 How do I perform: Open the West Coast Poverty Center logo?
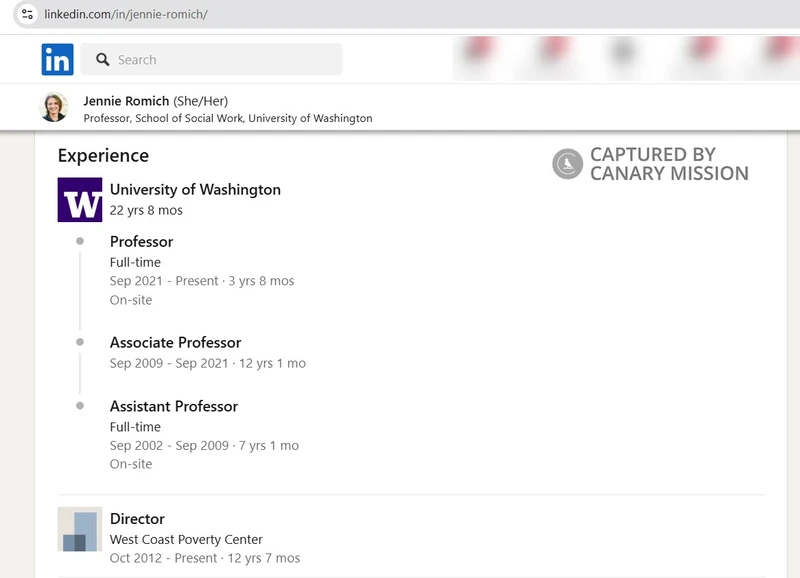click(80, 529)
